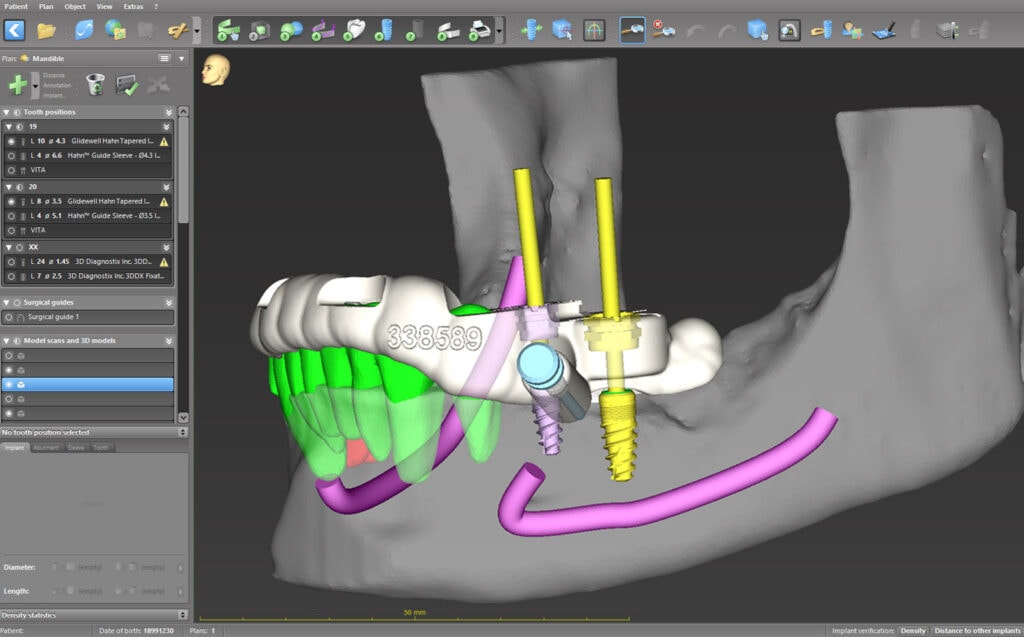Viewport: 1024px width, 637px height.
Task: Select the highlighted blue model scan row
Action: coord(90,384)
